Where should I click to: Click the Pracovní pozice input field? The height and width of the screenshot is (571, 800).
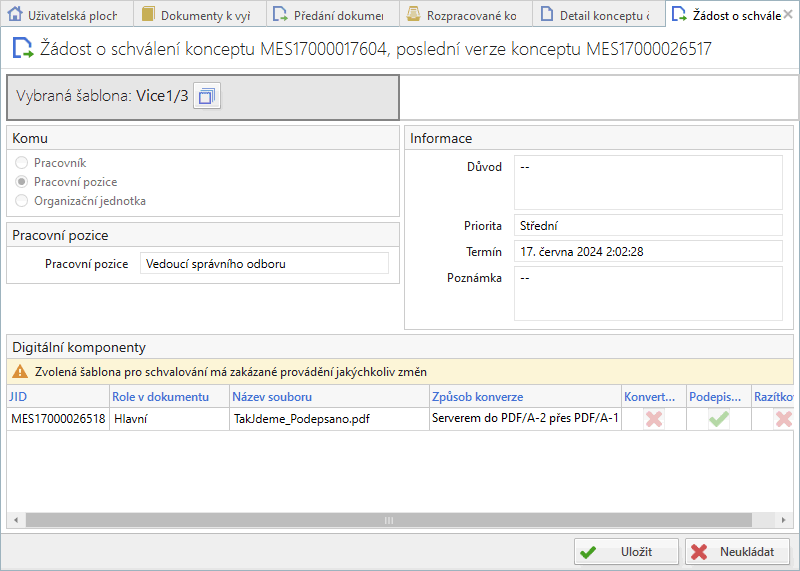[263, 264]
